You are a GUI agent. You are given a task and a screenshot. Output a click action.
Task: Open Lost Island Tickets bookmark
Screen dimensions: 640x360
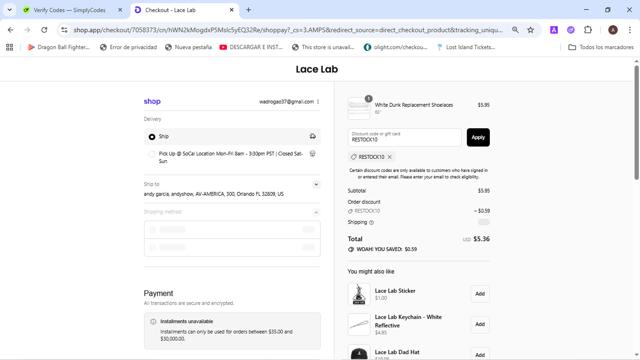466,47
